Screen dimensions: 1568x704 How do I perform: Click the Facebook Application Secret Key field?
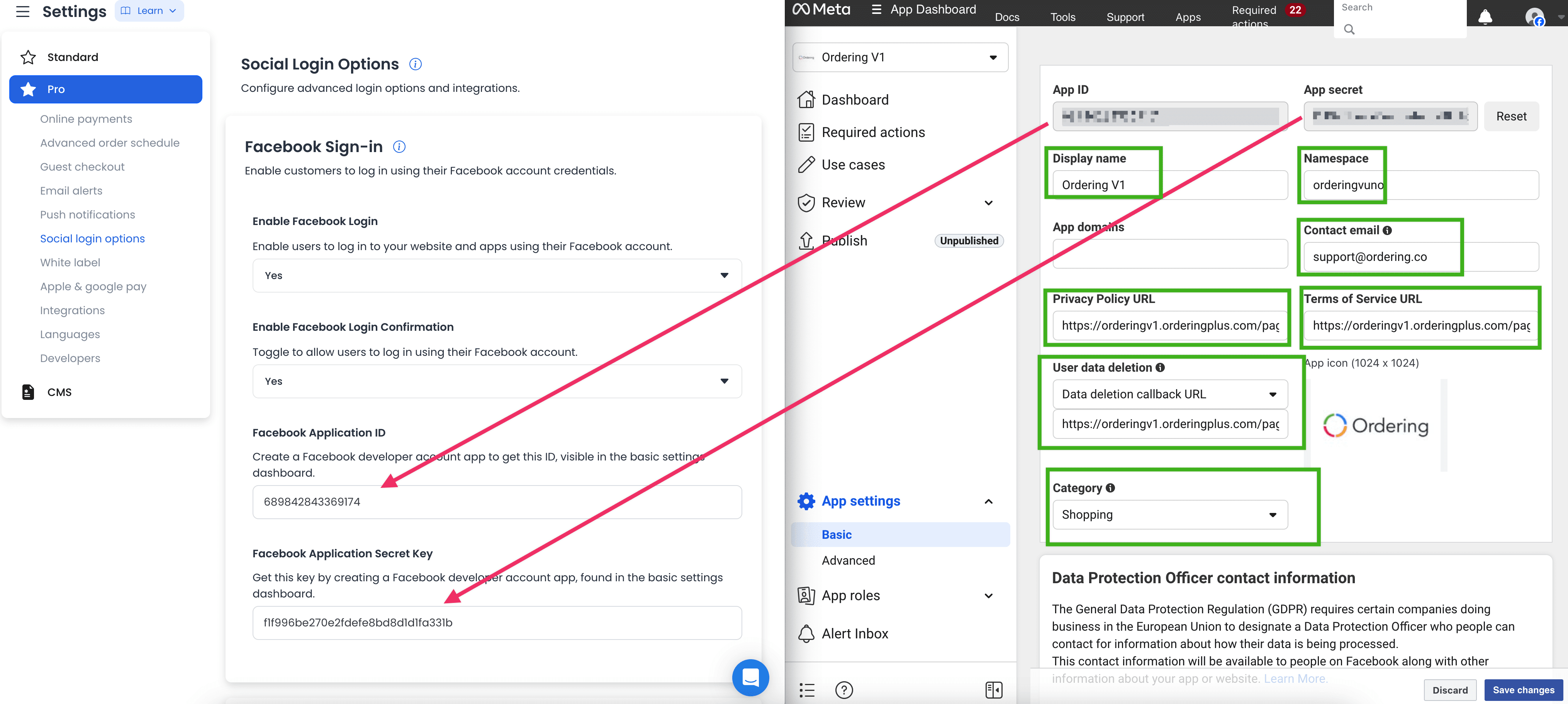(x=497, y=623)
